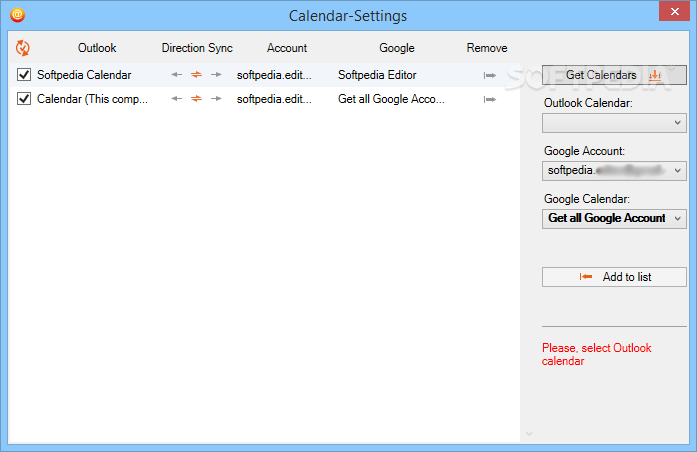Set right-arrow sync direction for Softpedia Calendar
Viewport: 697px width, 452px height.
tap(216, 75)
